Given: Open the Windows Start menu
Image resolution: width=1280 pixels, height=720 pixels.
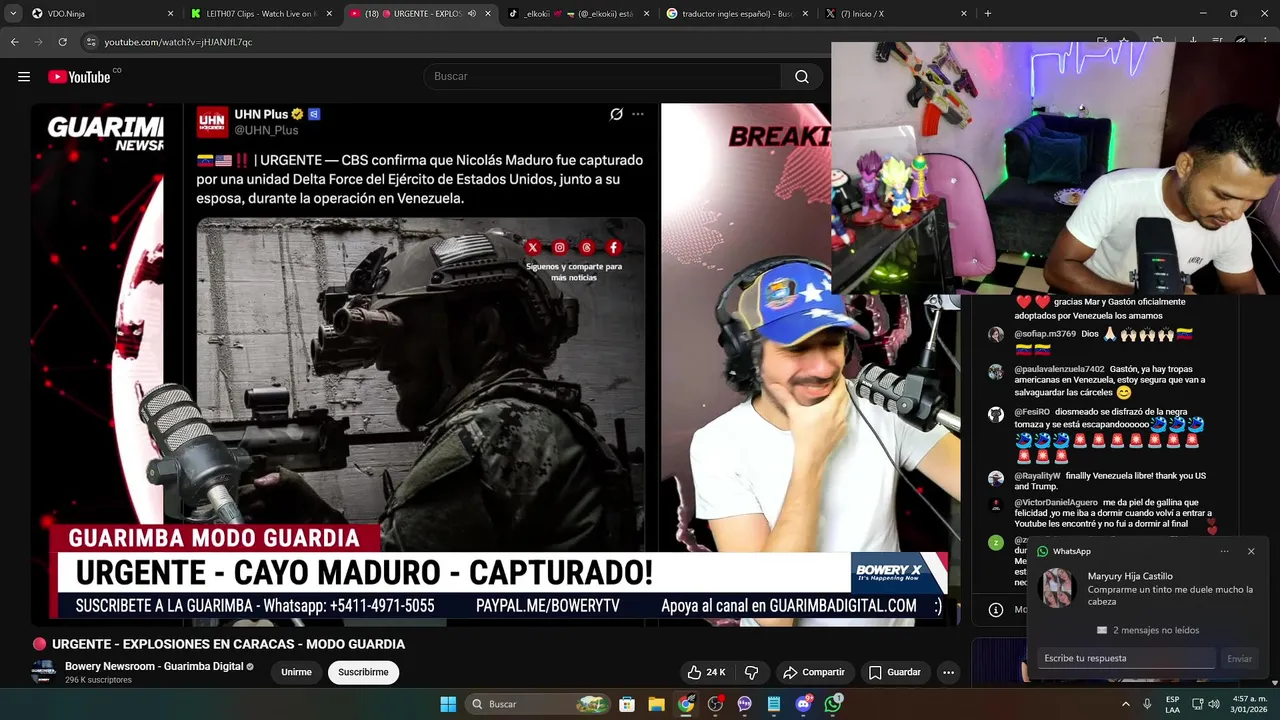Looking at the screenshot, I should 448,704.
